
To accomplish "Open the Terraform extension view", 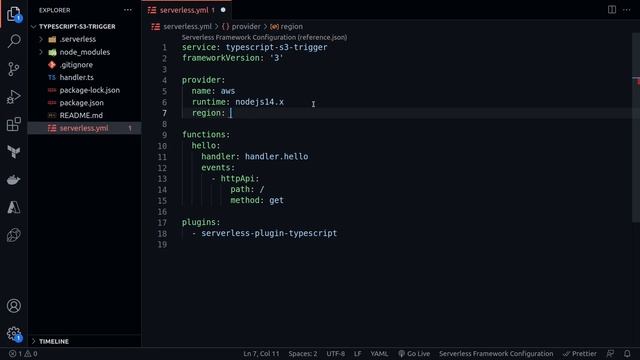I will pyautogui.click(x=14, y=152).
